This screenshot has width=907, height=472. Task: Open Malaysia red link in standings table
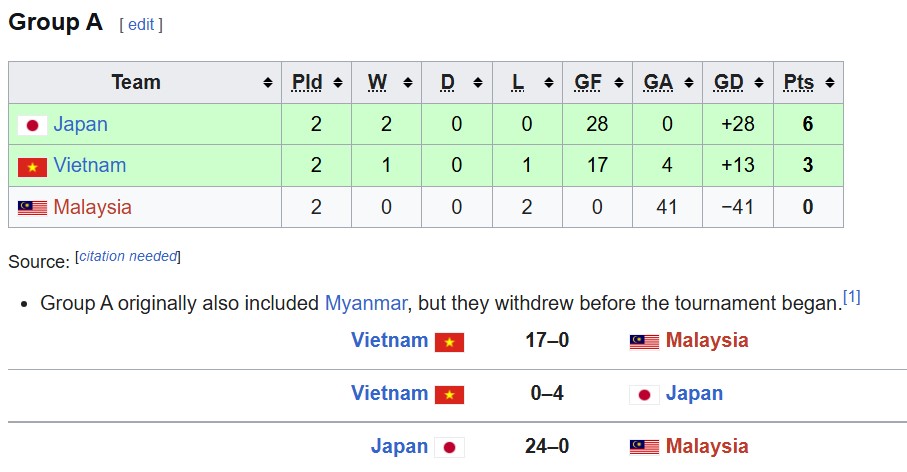pyautogui.click(x=93, y=207)
